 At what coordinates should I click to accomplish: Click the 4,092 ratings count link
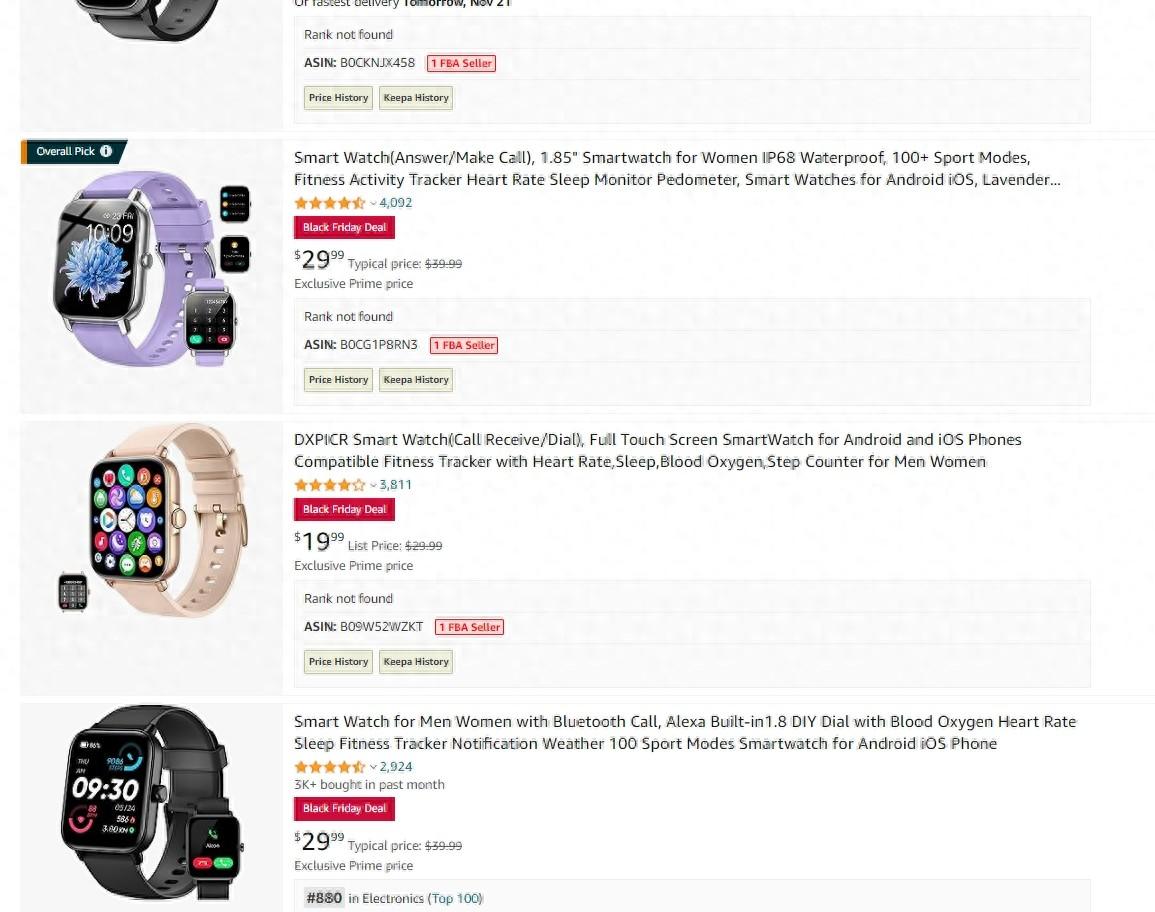(x=396, y=203)
